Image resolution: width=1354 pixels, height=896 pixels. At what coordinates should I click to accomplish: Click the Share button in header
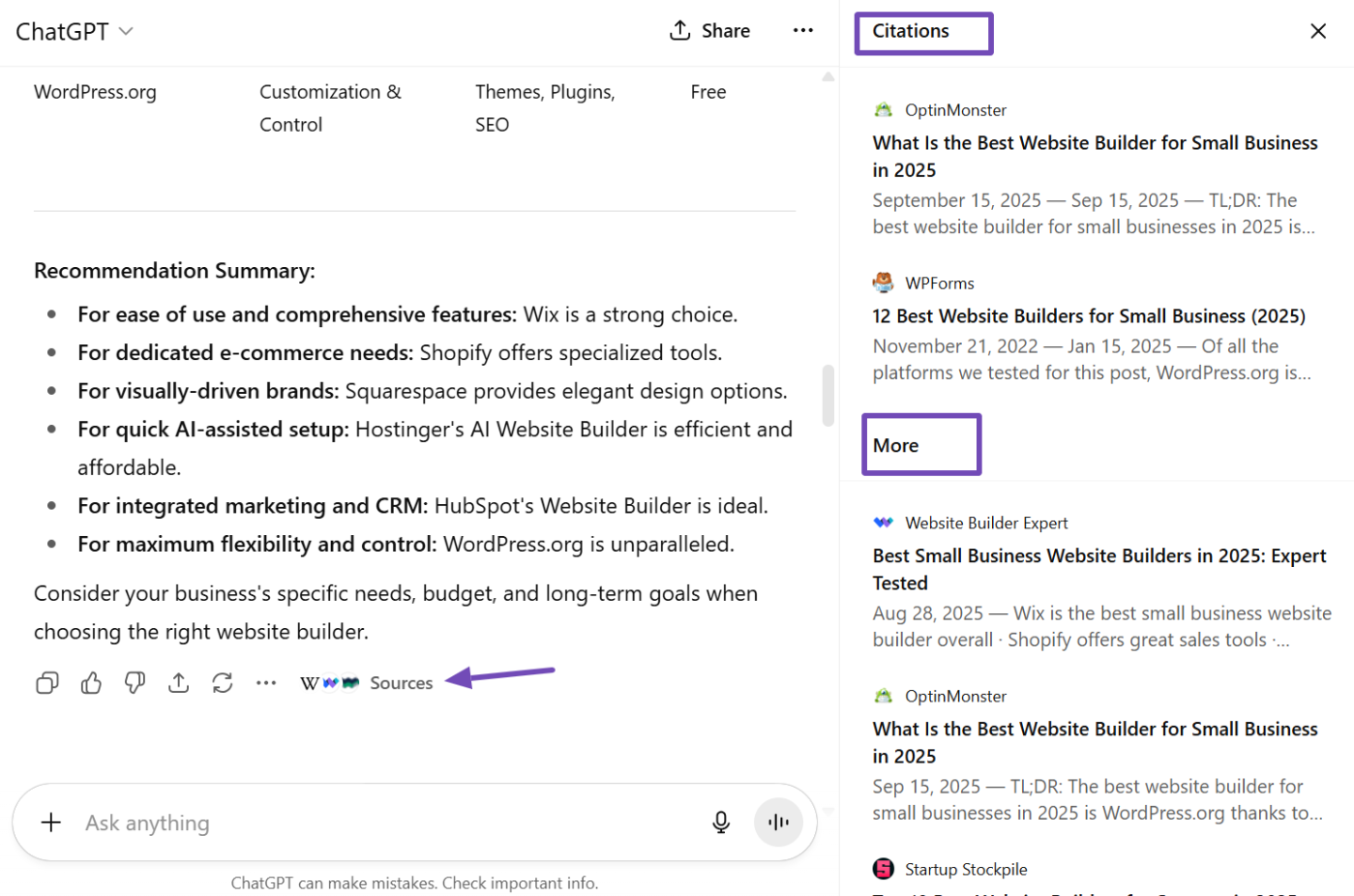(709, 31)
